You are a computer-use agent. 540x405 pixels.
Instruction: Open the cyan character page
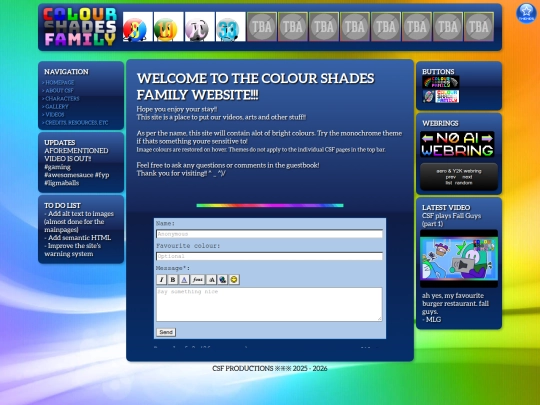[x=230, y=27]
